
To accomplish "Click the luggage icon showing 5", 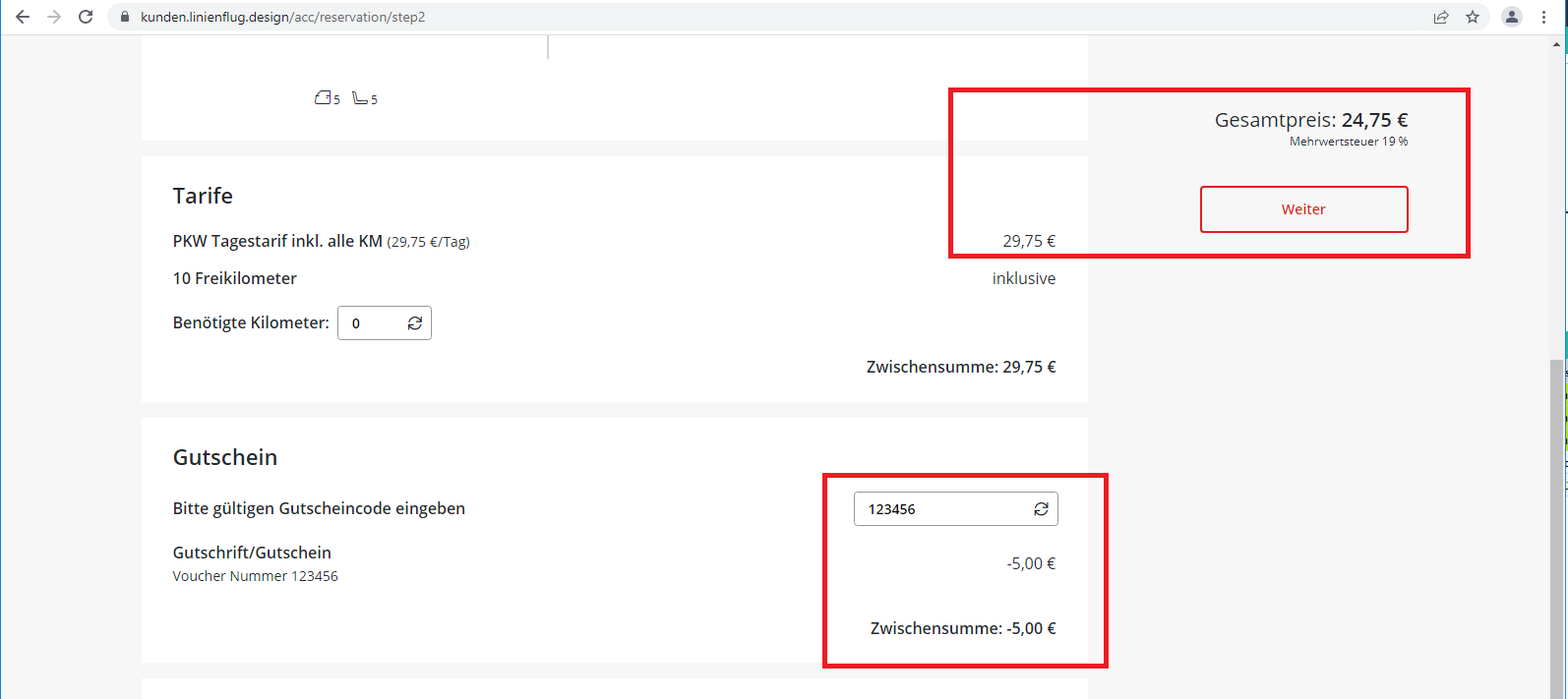I will coord(323,97).
